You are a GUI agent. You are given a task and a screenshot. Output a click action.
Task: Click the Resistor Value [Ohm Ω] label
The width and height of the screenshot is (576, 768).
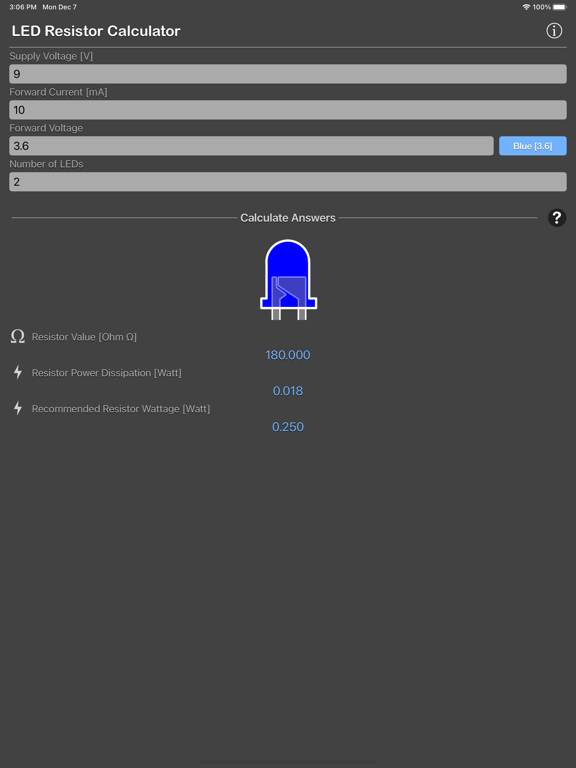click(x=84, y=337)
